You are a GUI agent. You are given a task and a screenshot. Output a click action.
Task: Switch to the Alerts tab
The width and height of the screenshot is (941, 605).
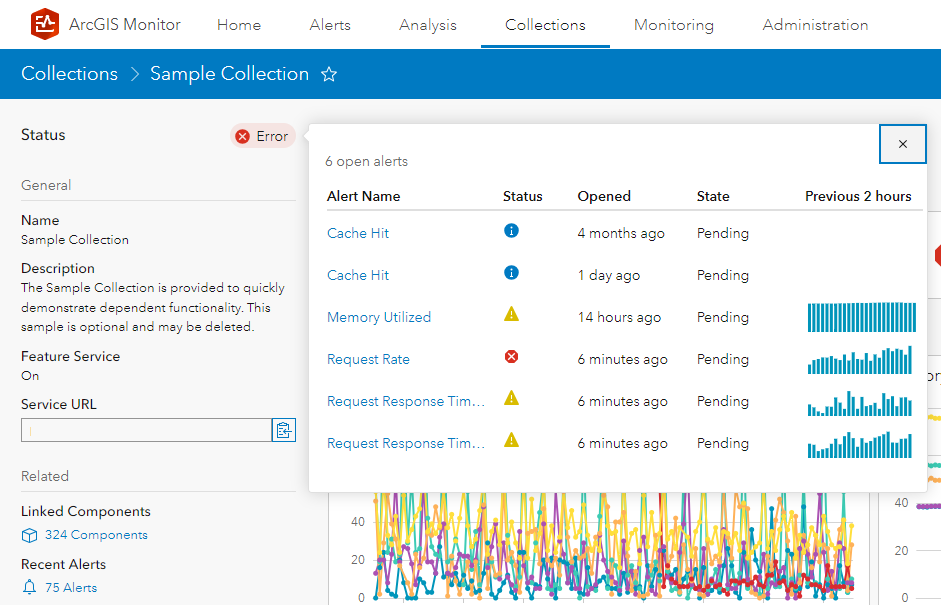330,25
